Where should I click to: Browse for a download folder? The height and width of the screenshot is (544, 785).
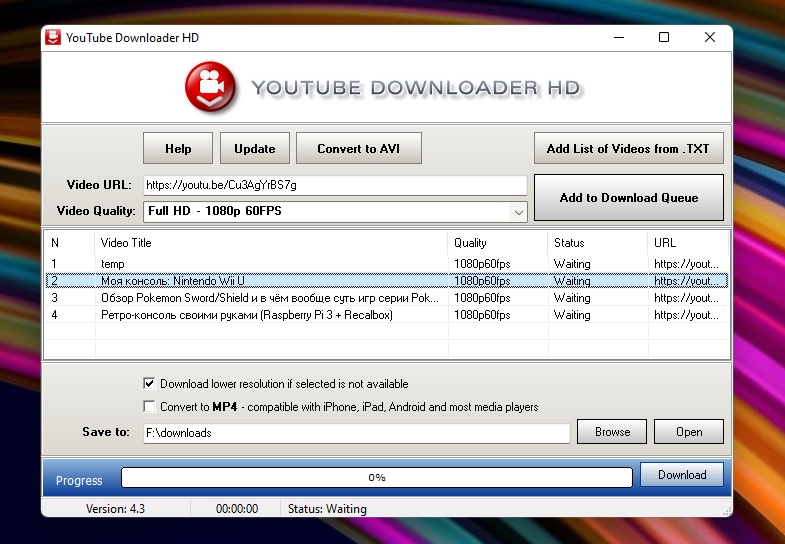(612, 432)
